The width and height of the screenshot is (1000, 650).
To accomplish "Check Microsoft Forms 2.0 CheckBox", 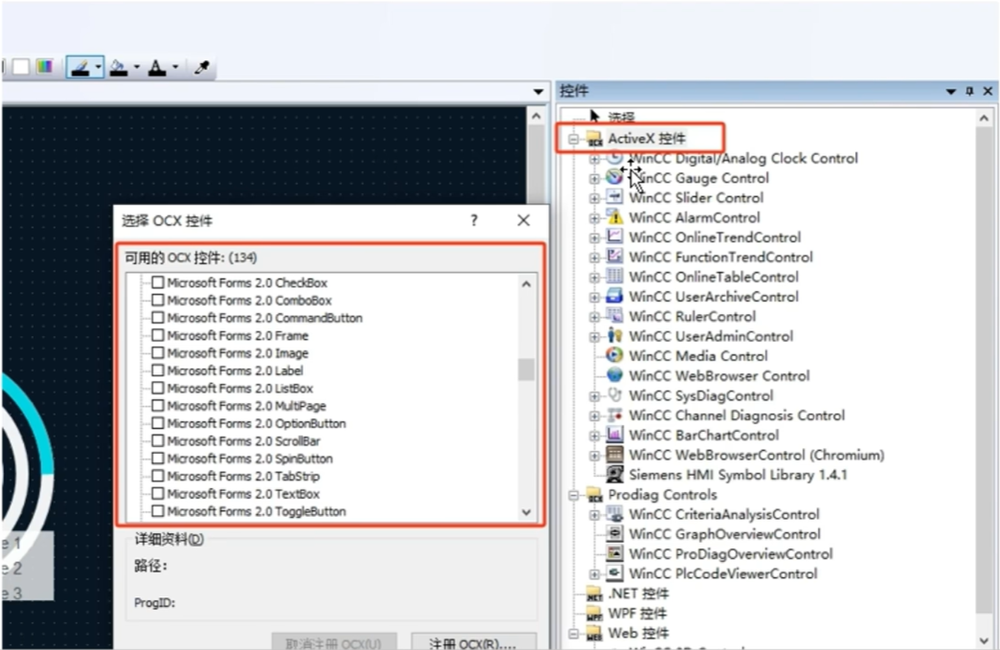I will click(x=157, y=283).
